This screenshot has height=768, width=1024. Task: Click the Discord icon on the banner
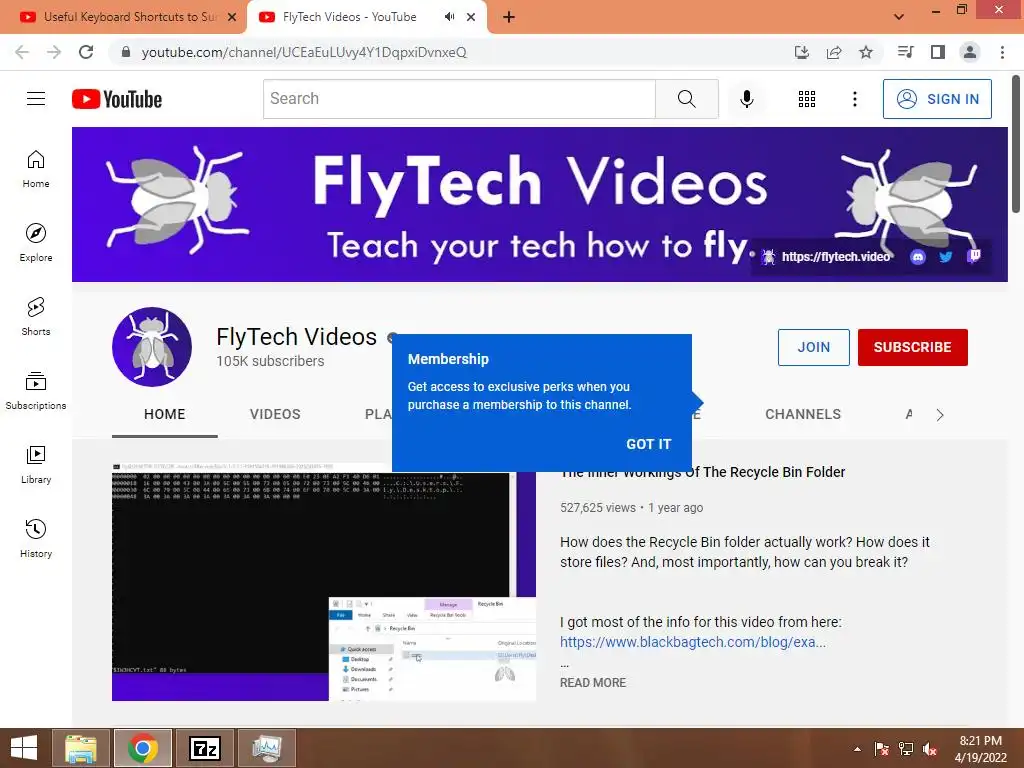click(x=918, y=257)
